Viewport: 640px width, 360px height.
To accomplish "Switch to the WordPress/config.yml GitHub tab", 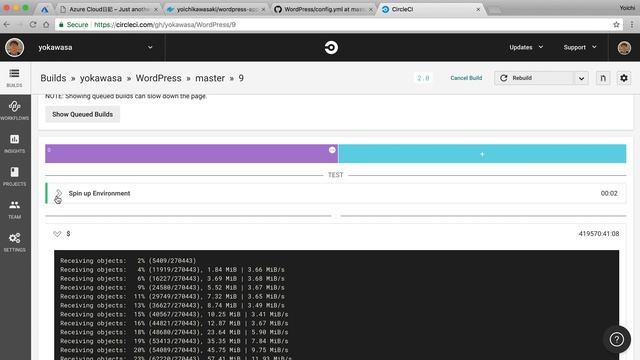I will (324, 9).
